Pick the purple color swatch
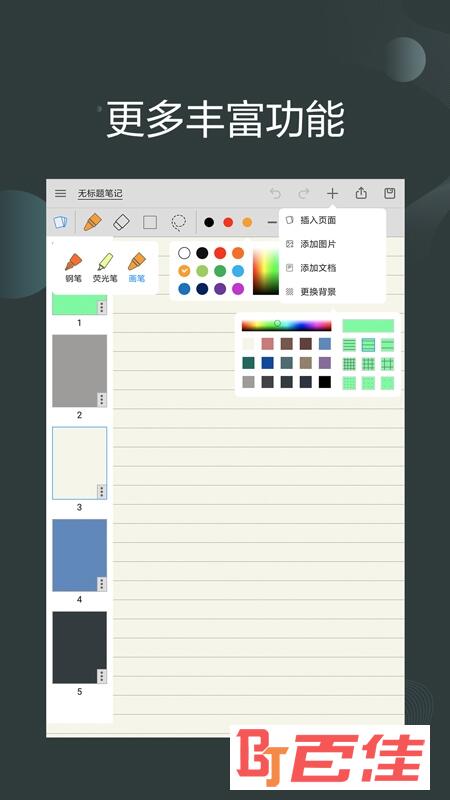The width and height of the screenshot is (450, 800). [220, 289]
